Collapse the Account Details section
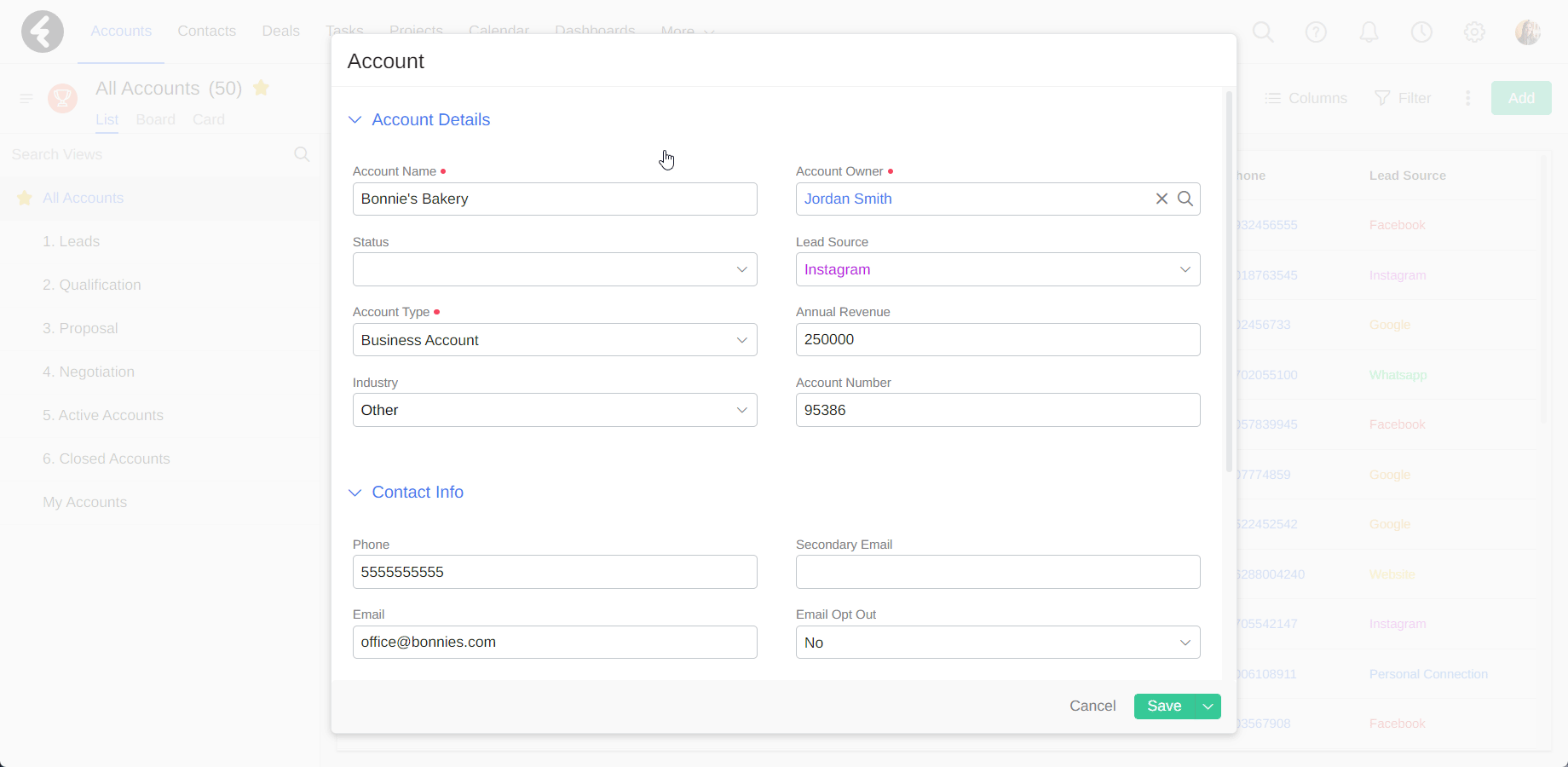This screenshot has width=1568, height=767. coord(355,120)
